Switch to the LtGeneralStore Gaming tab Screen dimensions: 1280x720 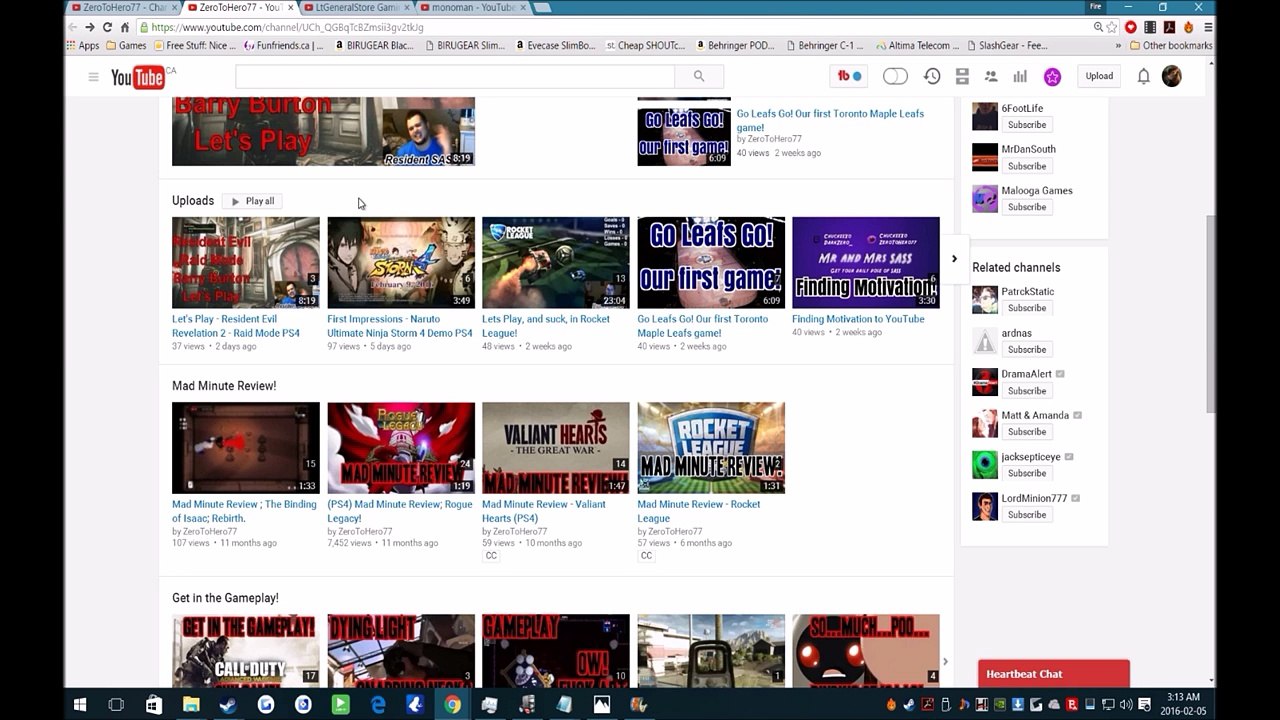click(x=357, y=8)
